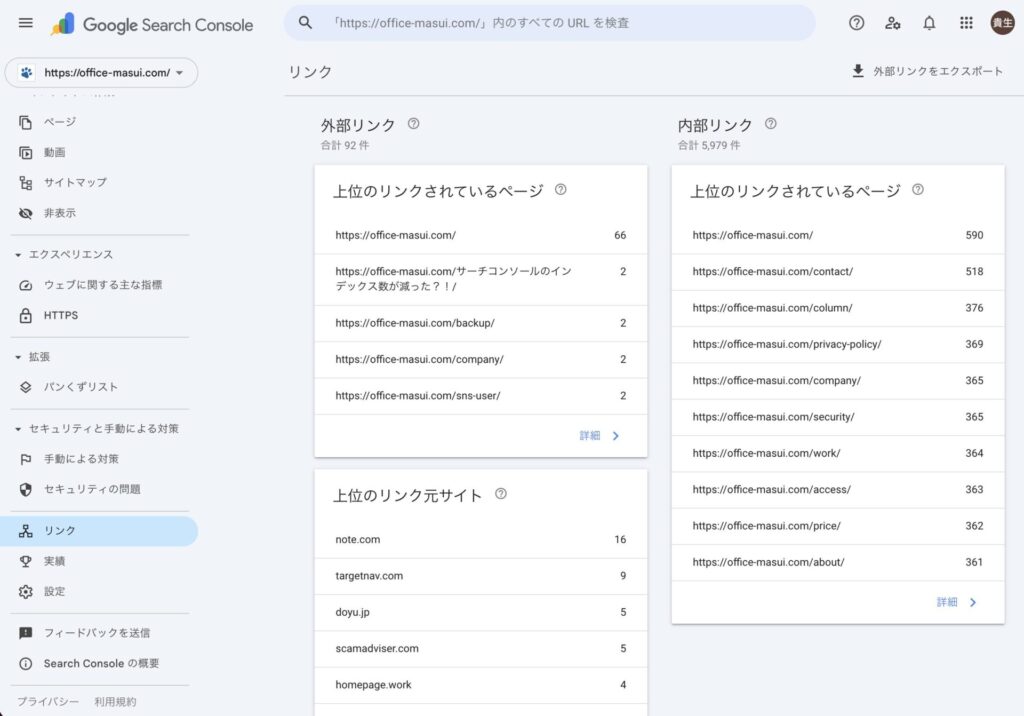
Task: Open the notifications bell
Action: pyautogui.click(x=929, y=23)
